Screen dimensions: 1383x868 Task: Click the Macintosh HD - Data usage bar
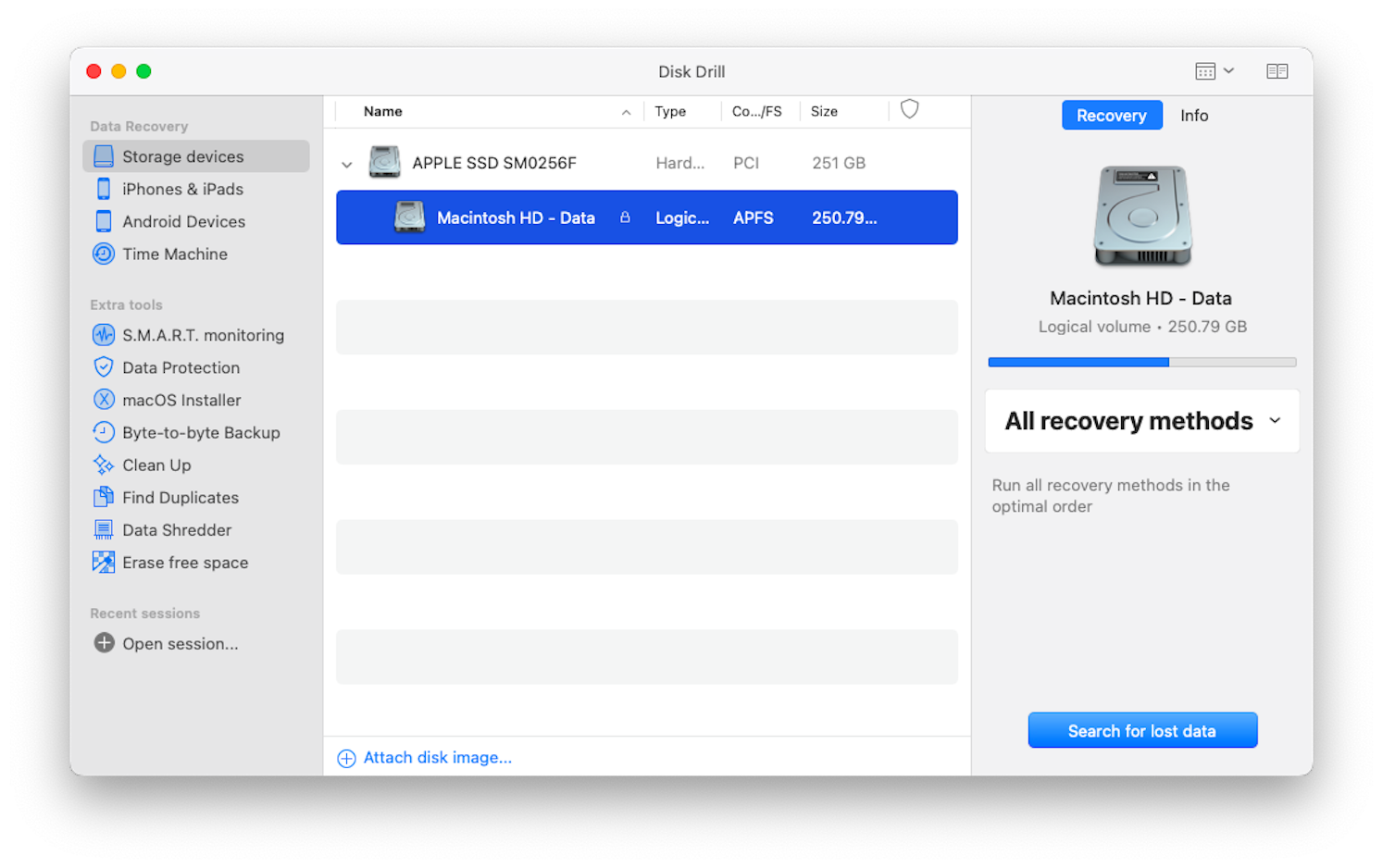1142,362
